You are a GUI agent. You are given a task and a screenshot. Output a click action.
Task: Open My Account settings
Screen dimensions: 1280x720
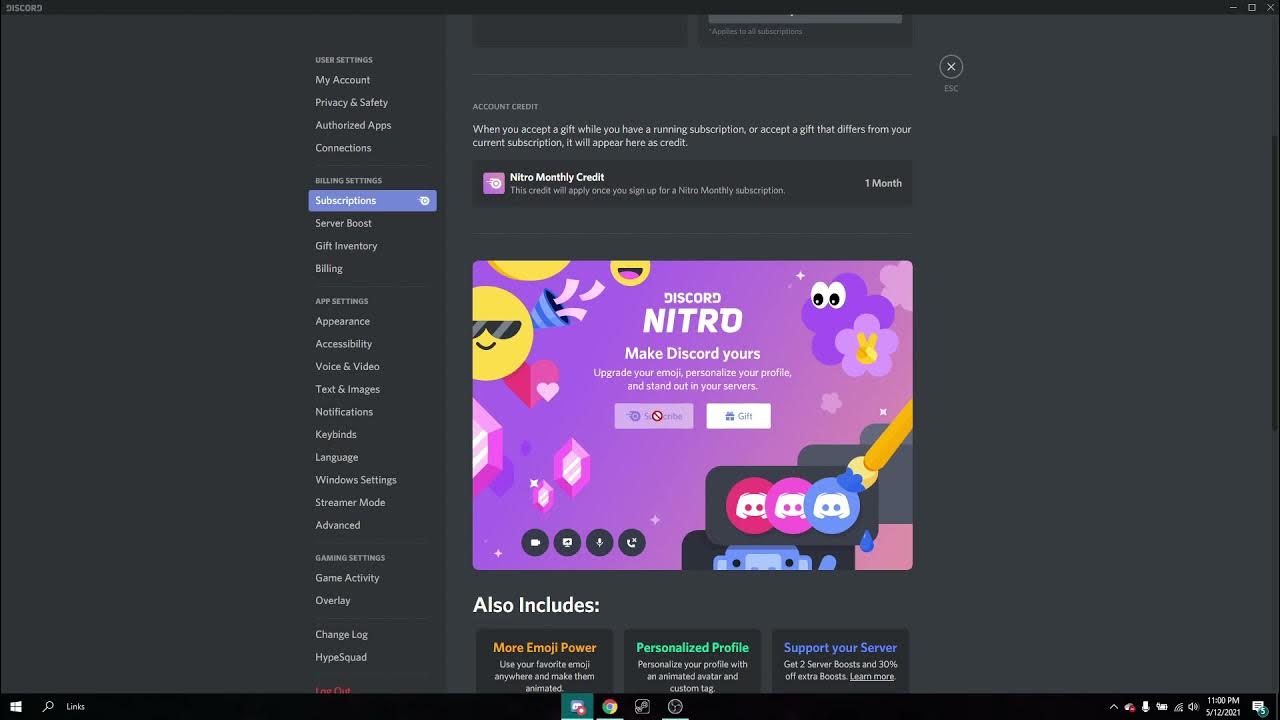pyautogui.click(x=343, y=80)
